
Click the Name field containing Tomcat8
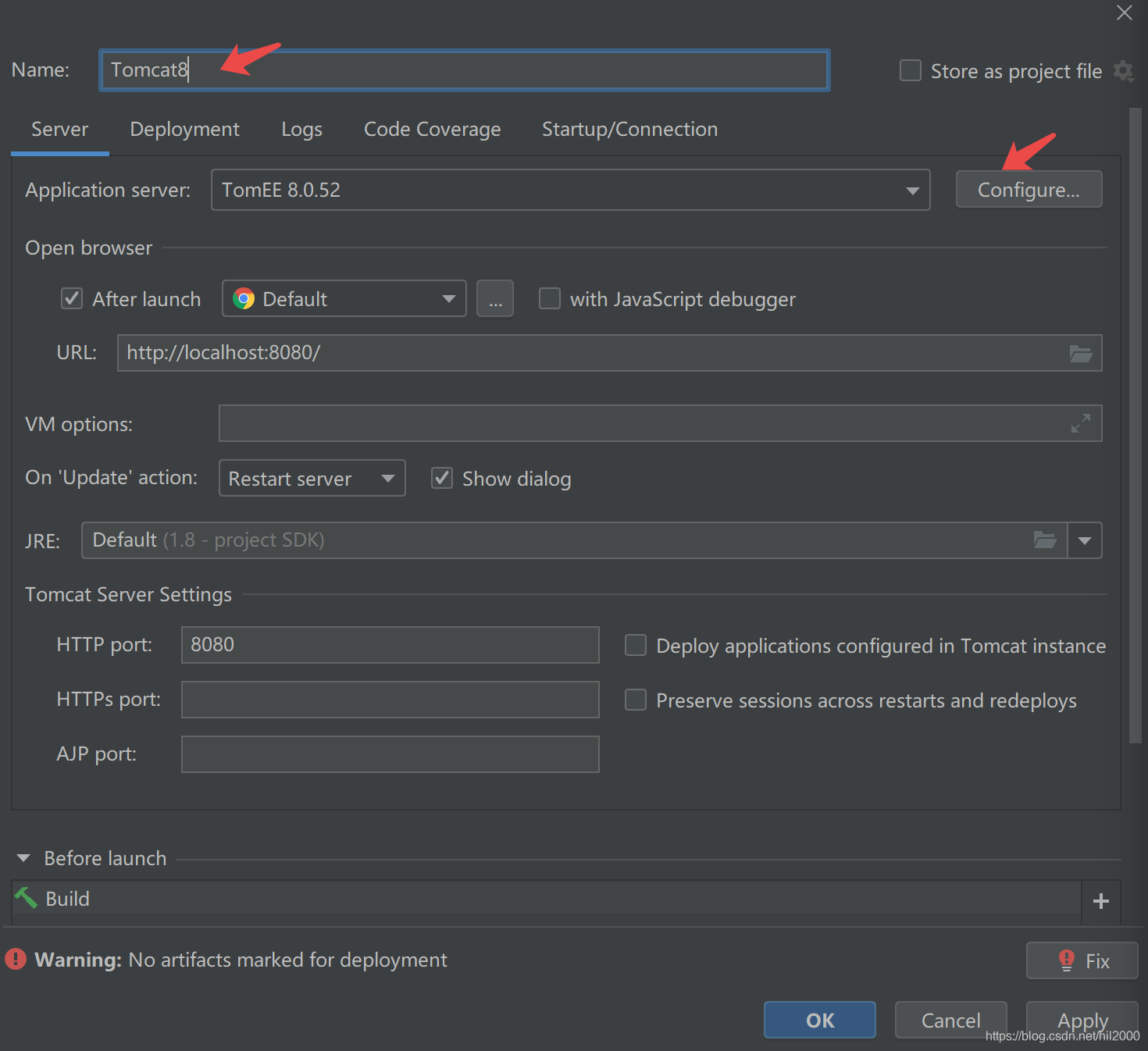click(x=465, y=70)
